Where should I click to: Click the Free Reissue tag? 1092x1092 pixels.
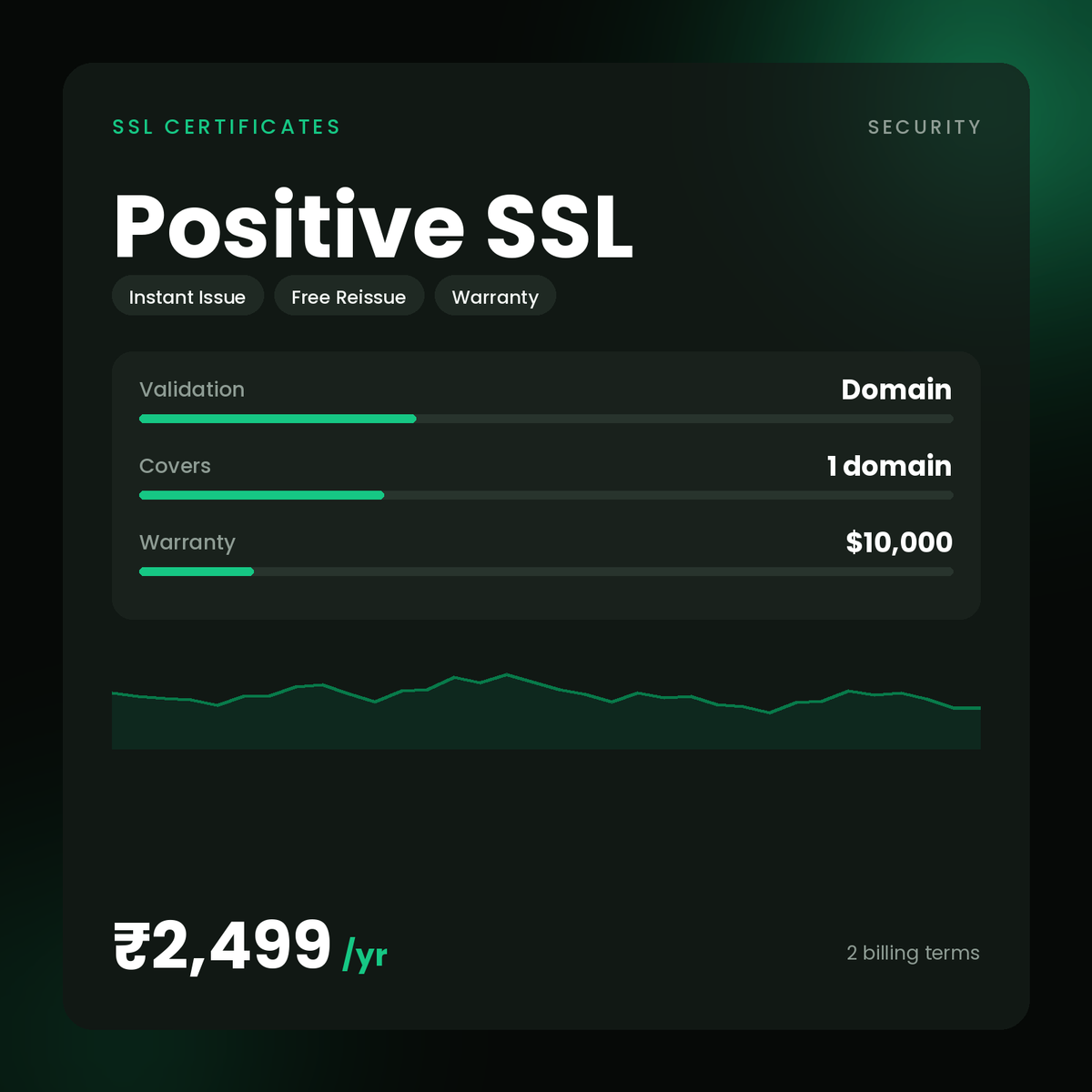[349, 296]
